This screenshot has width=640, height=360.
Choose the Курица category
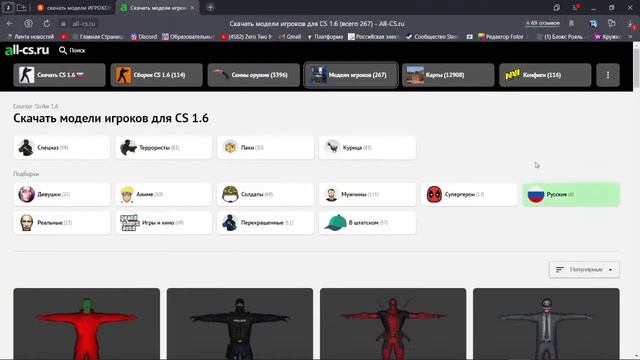click(x=367, y=147)
